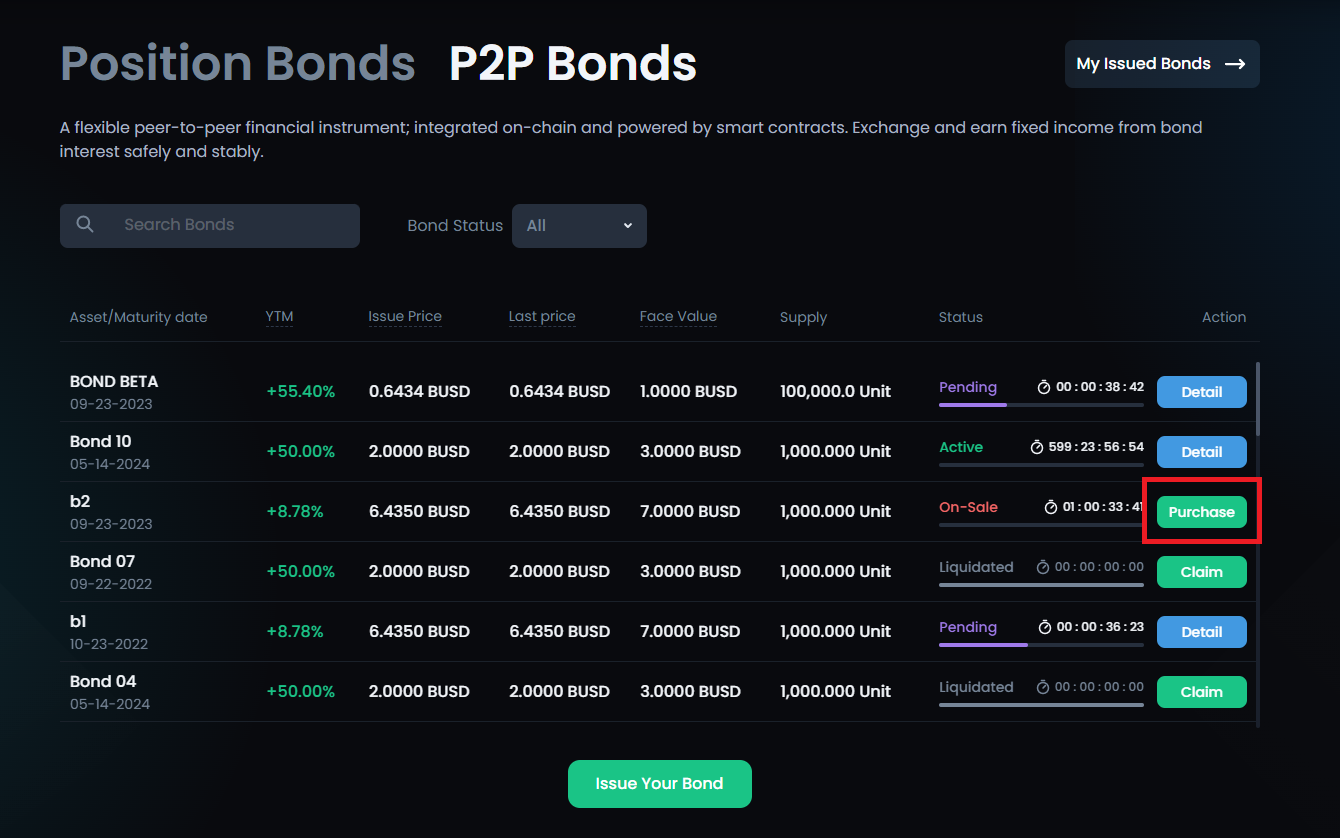Click the stopwatch icon in Bond 07 row
The image size is (1340, 838).
coord(1043,567)
